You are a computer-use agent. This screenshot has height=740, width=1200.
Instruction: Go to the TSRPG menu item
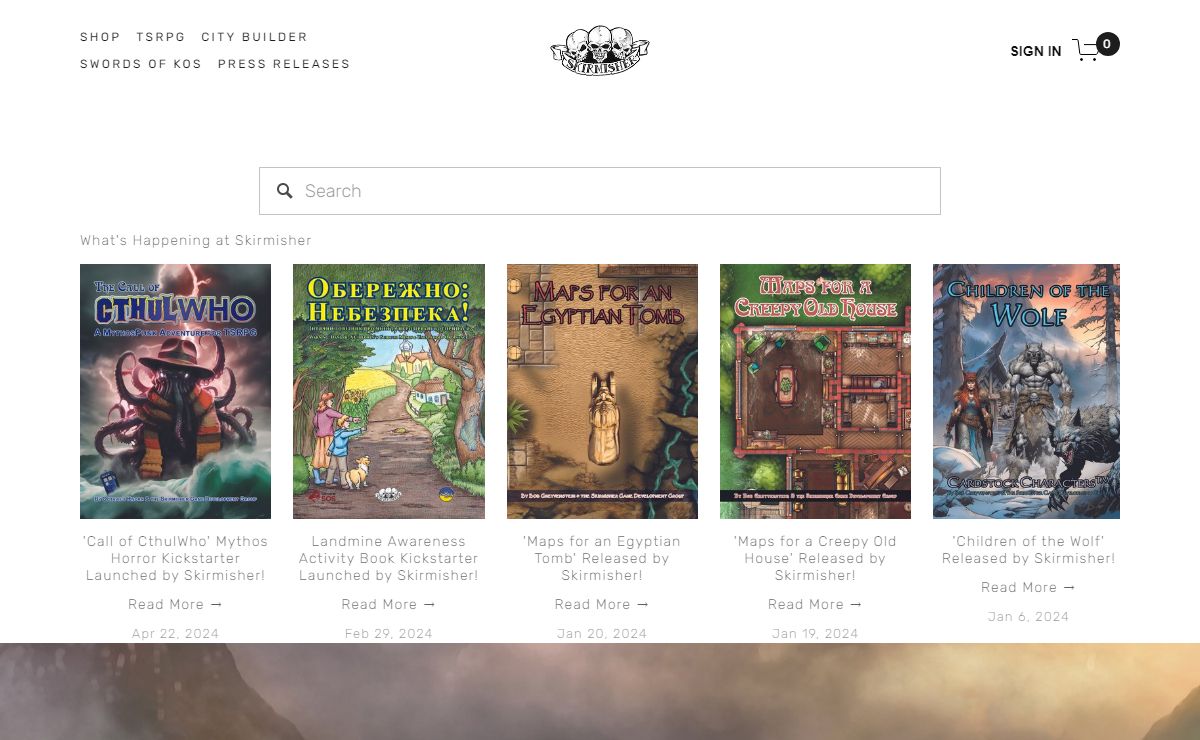coord(161,37)
